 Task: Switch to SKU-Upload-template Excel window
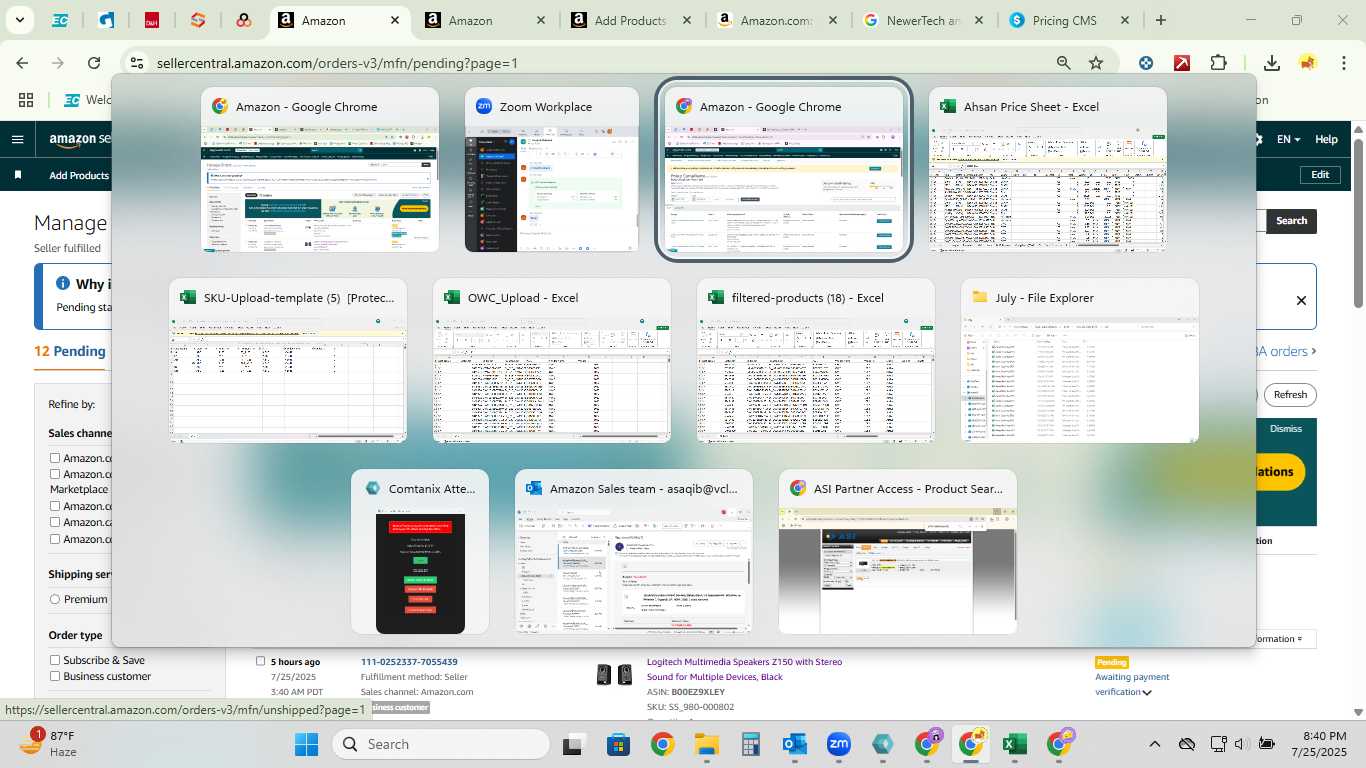tap(288, 361)
